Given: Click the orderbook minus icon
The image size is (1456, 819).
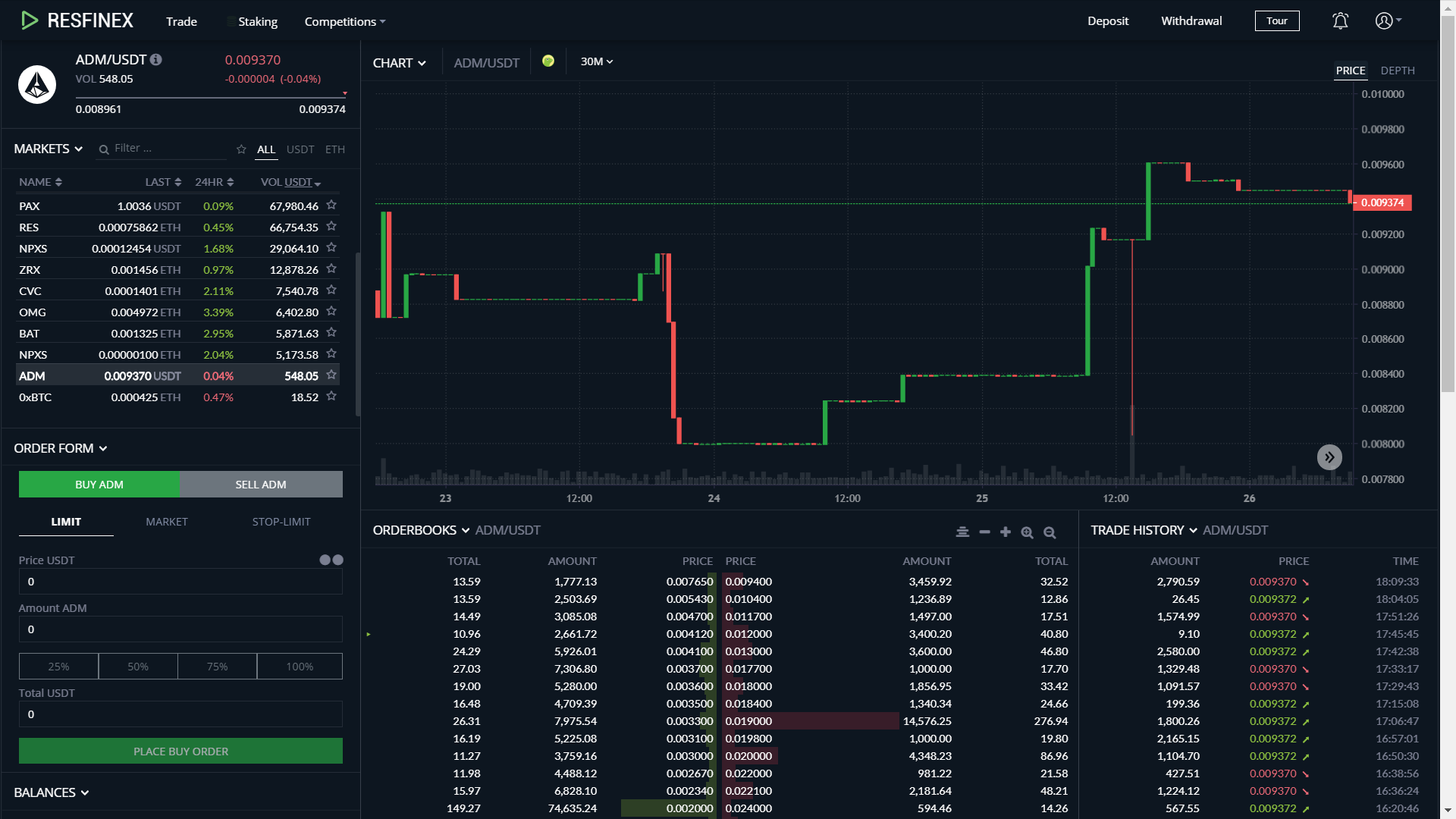Looking at the screenshot, I should (984, 532).
